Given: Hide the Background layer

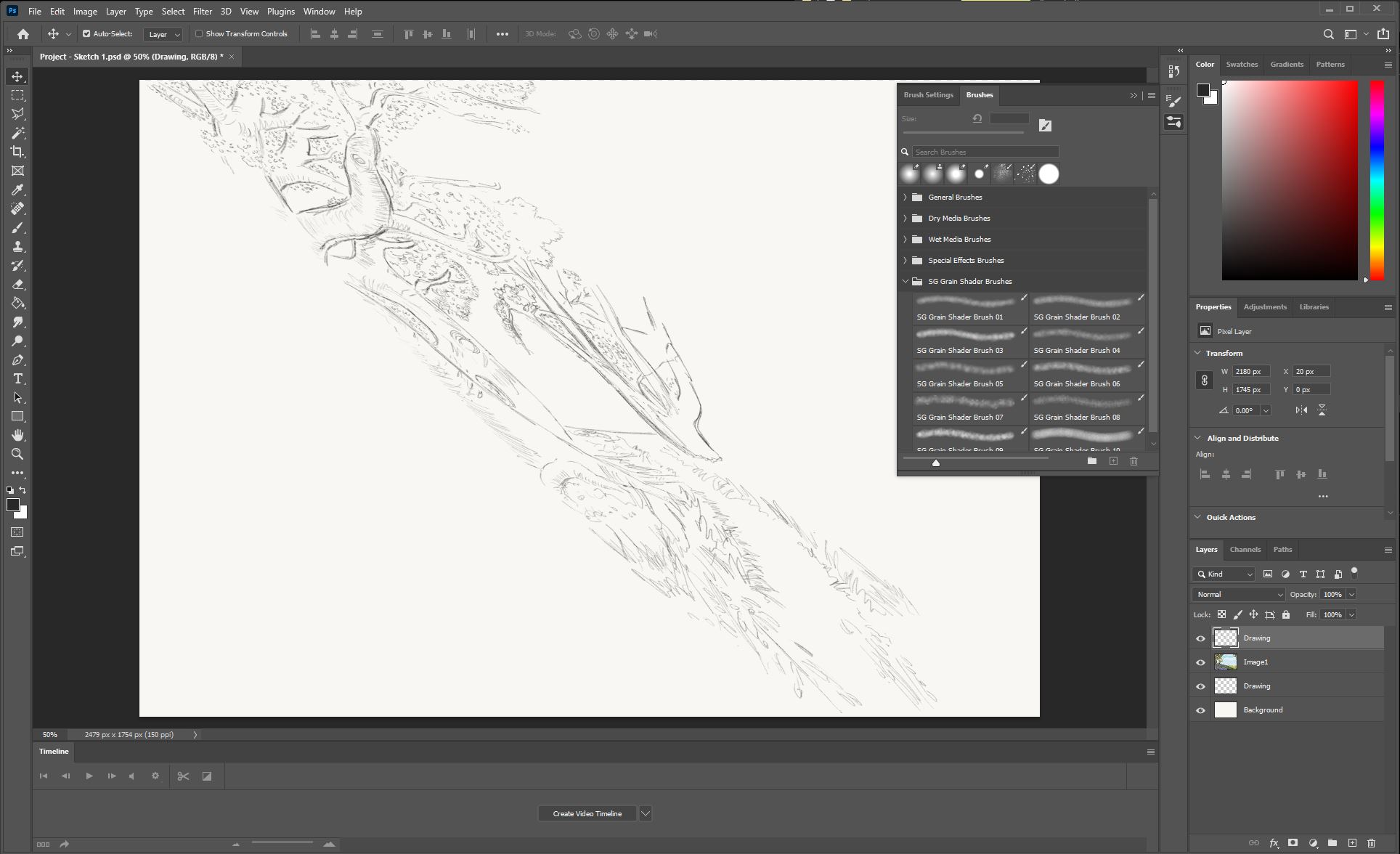Looking at the screenshot, I should (1201, 709).
